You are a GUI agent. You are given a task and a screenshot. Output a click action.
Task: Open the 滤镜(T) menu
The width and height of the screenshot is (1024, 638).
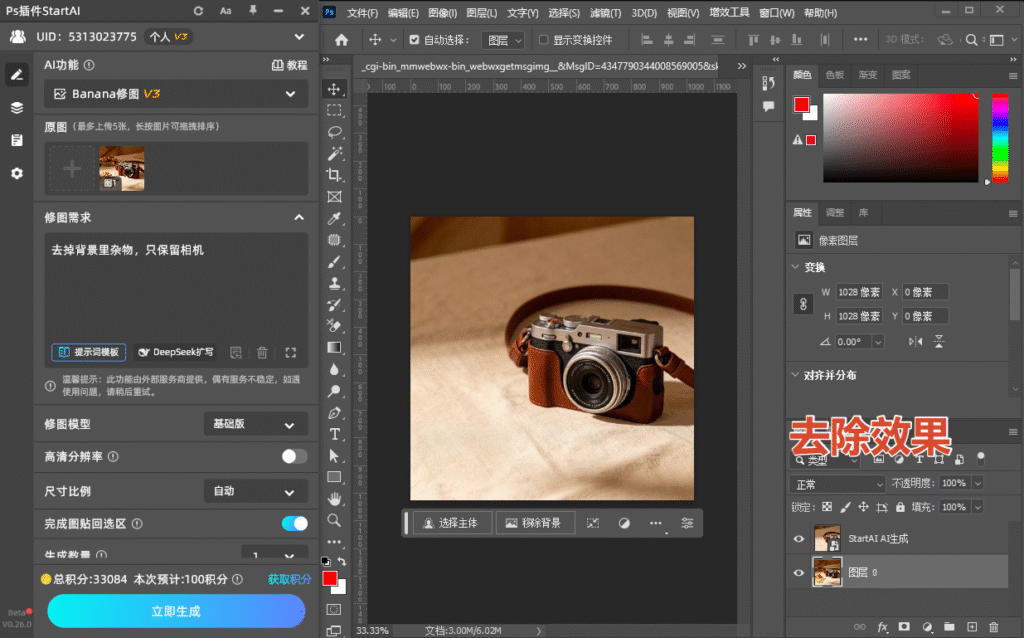605,13
